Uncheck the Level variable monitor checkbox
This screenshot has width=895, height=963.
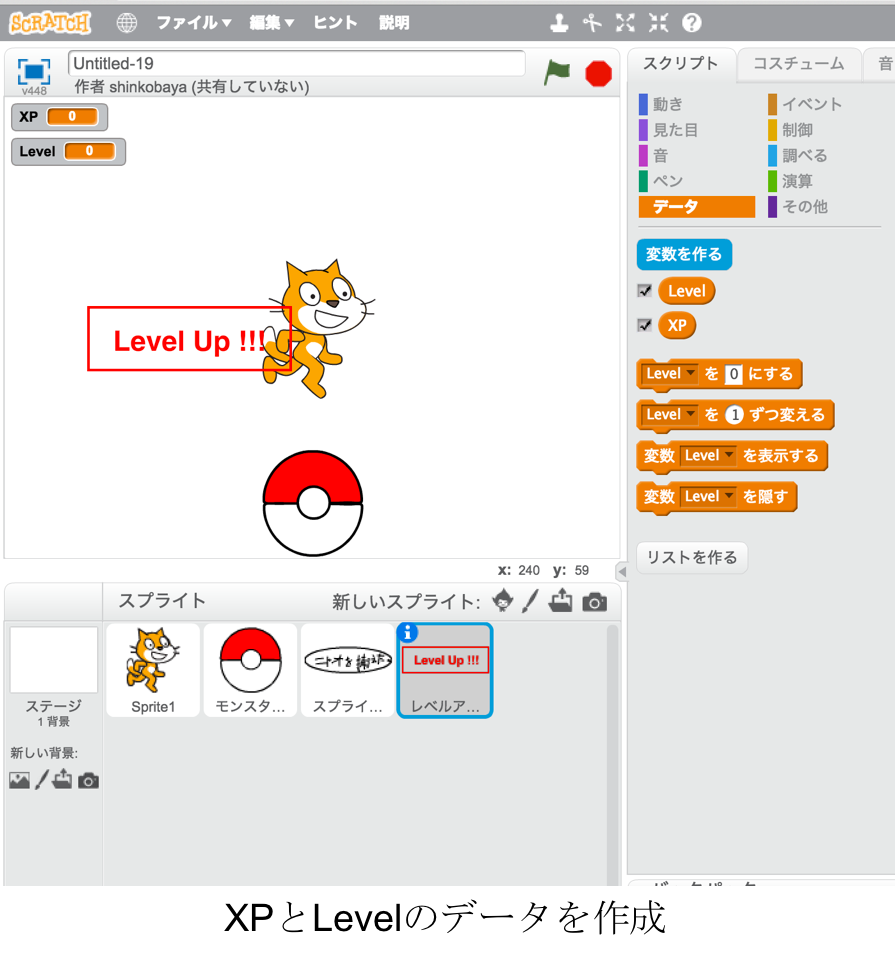(x=644, y=290)
